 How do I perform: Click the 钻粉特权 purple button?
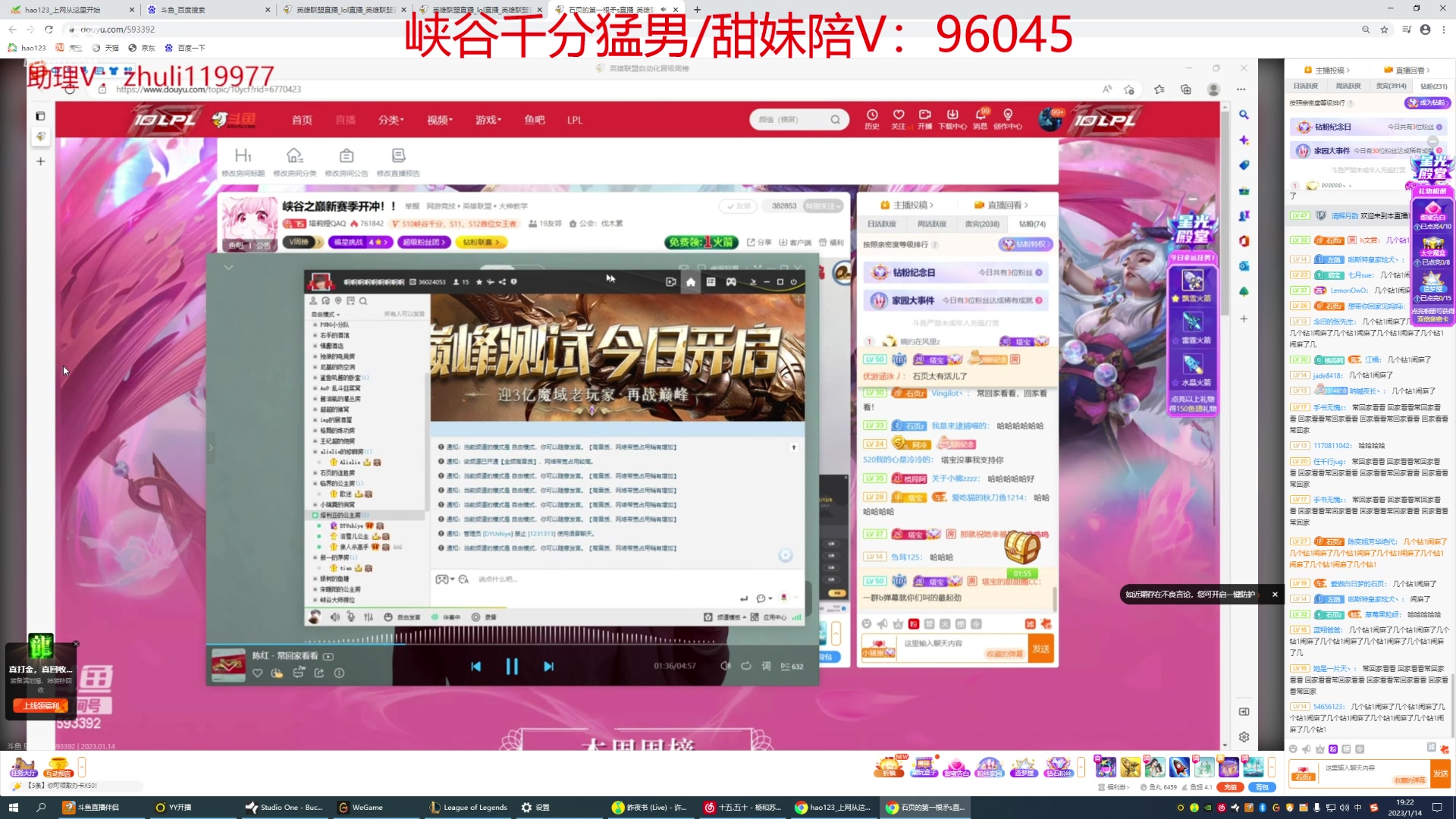(1025, 244)
